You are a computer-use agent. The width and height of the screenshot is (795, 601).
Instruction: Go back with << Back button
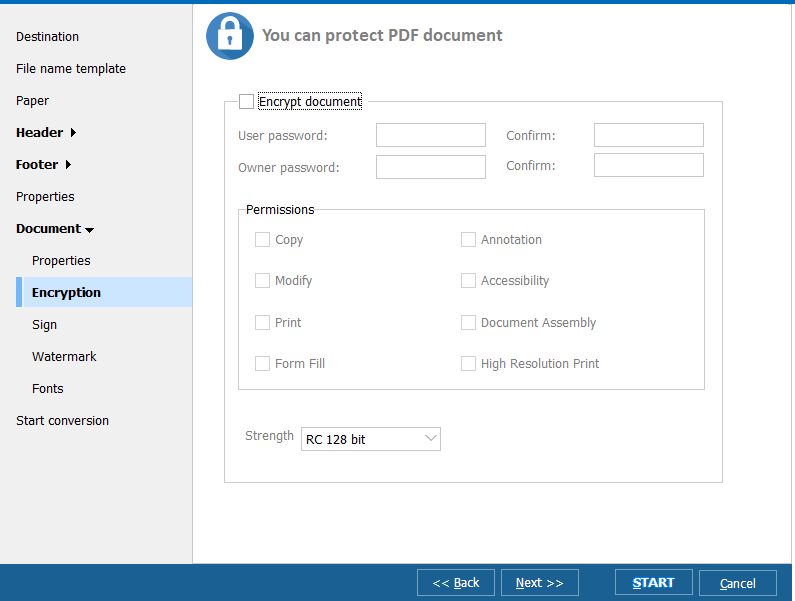click(456, 583)
